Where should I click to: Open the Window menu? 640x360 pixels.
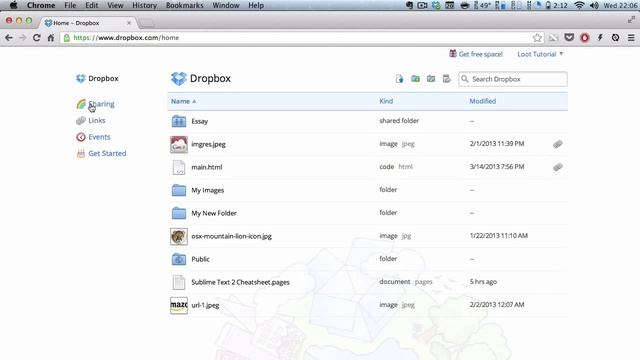click(x=226, y=5)
